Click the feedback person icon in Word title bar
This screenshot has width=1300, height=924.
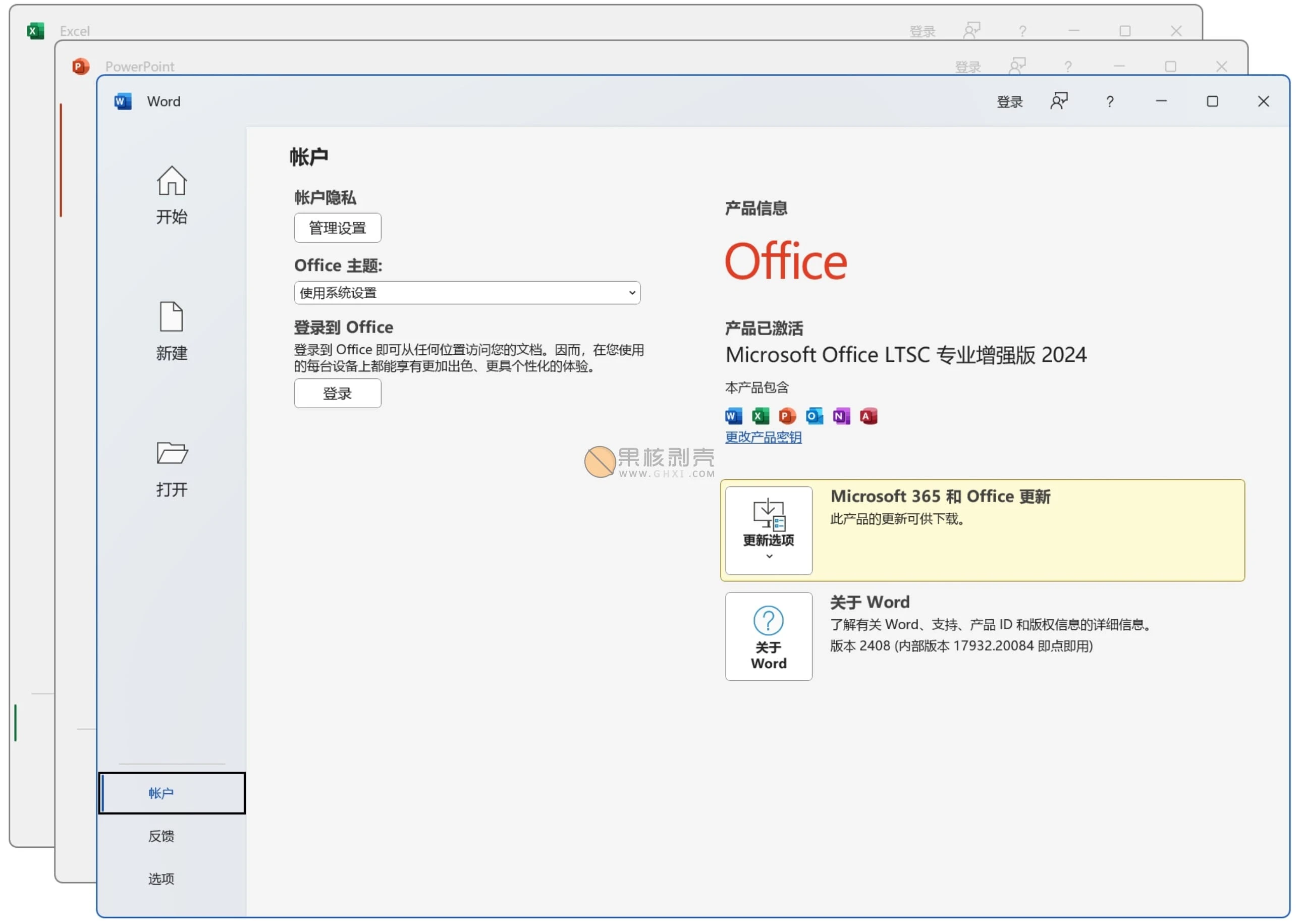(1058, 101)
